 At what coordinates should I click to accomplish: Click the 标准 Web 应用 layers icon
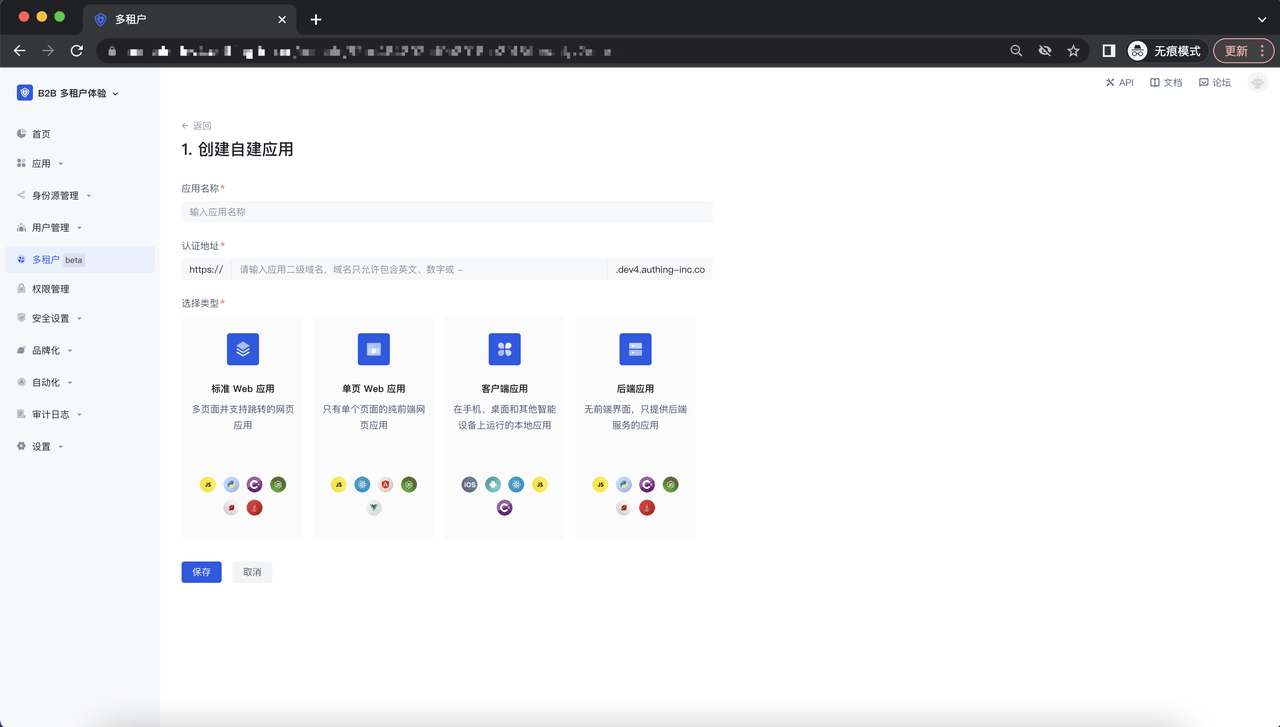pos(243,349)
